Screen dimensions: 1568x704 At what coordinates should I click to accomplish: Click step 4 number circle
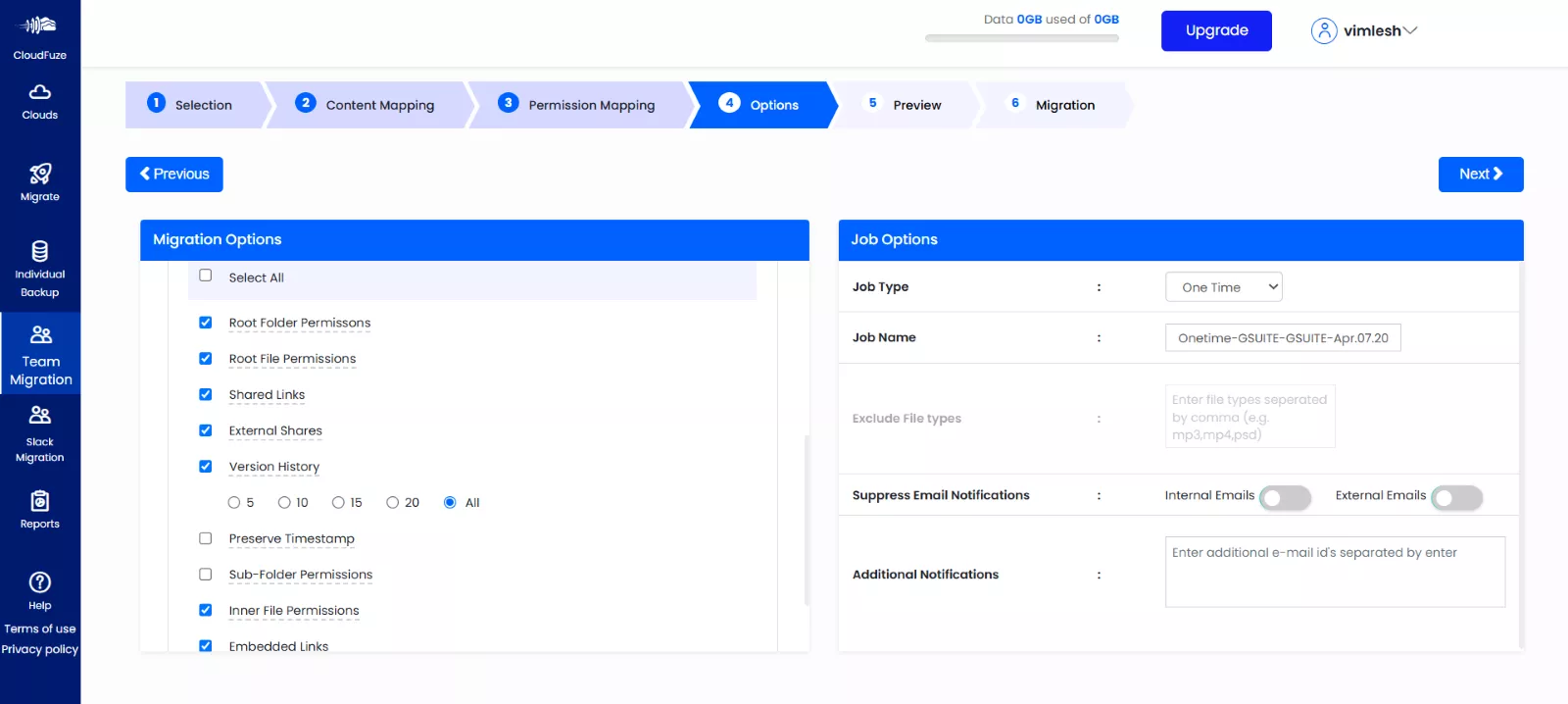point(729,103)
